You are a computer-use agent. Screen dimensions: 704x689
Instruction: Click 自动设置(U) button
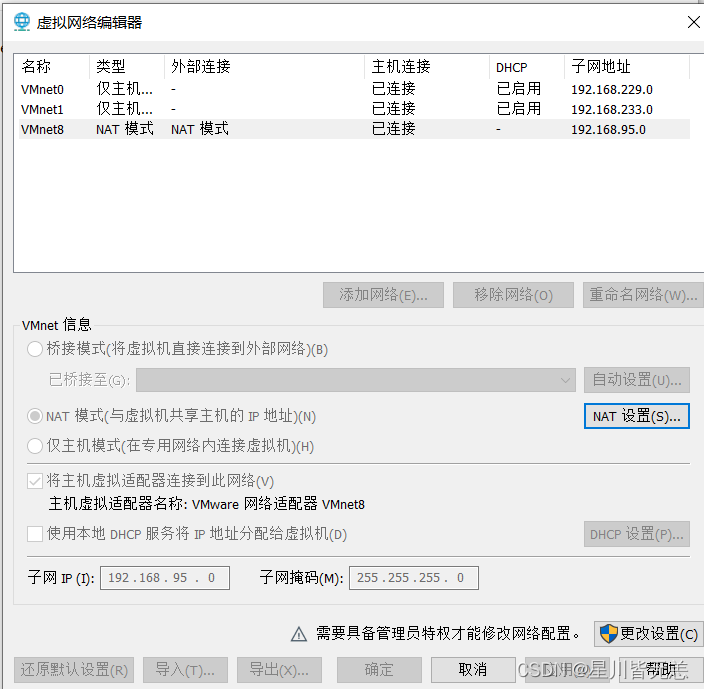click(x=637, y=380)
